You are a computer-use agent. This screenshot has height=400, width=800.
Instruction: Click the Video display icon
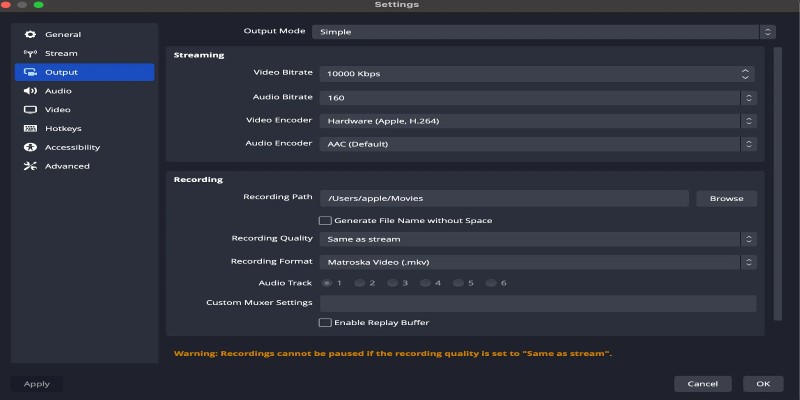click(30, 110)
